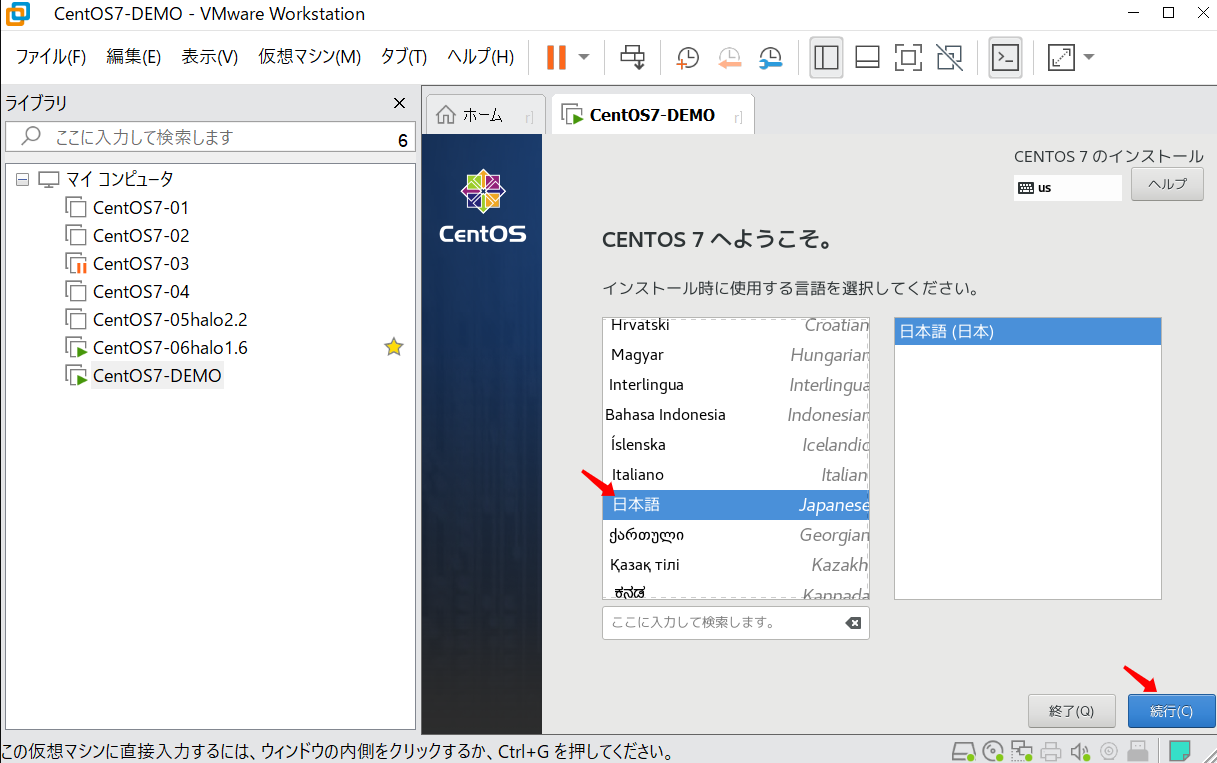Screen dimensions: 1217x763
Task: Choose Italiano Italian language
Action: pos(736,475)
